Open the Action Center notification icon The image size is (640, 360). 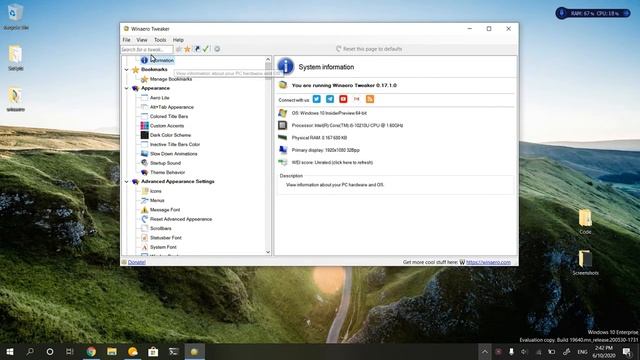pyautogui.click(x=627, y=351)
